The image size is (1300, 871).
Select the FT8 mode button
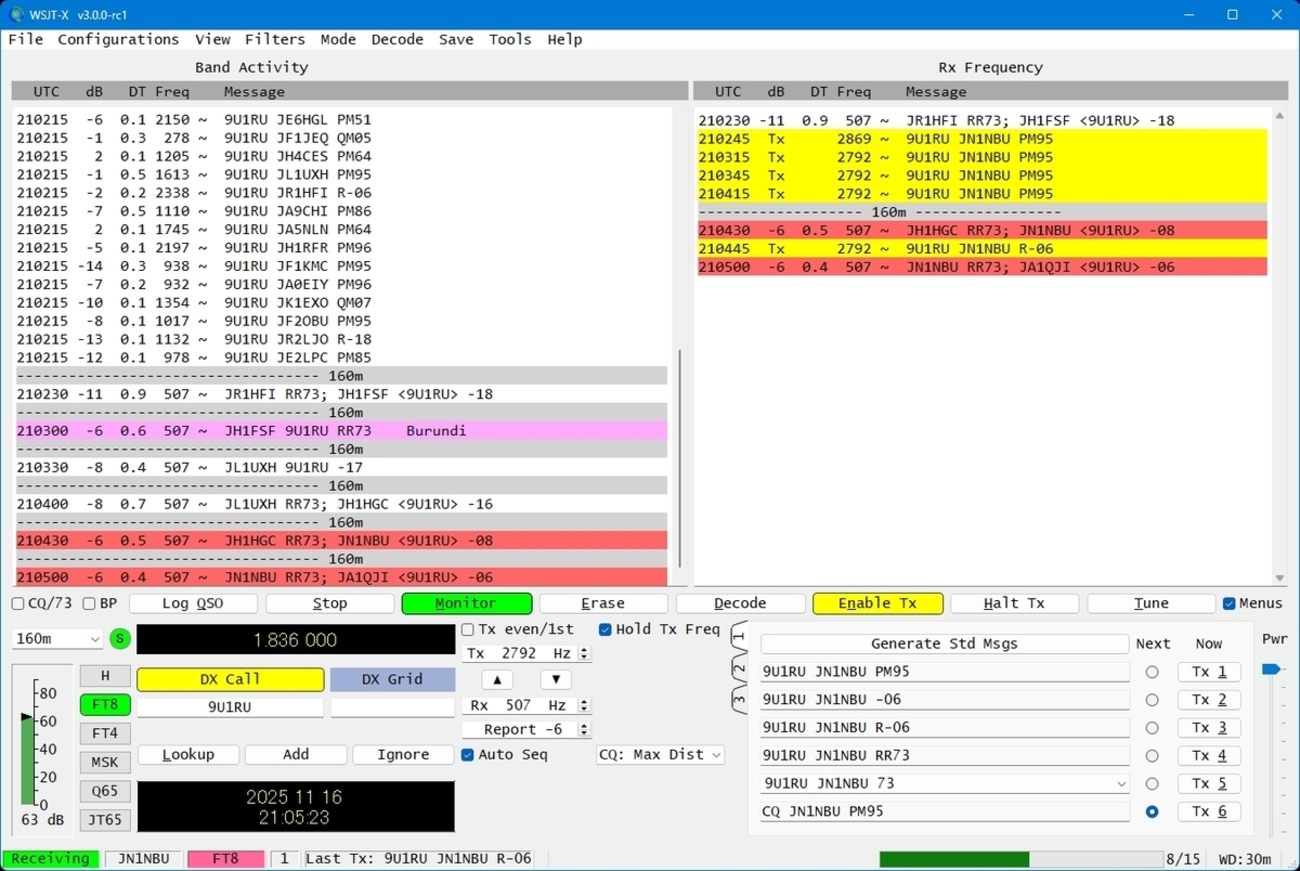pos(104,705)
